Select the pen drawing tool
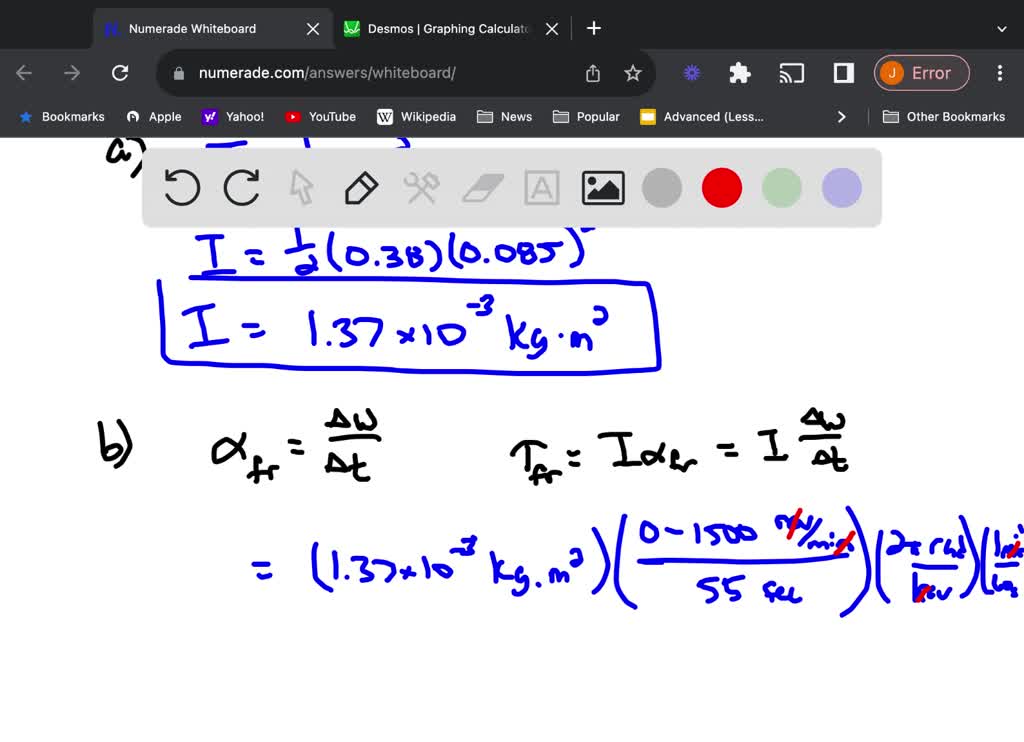1024x742 pixels. click(x=361, y=188)
